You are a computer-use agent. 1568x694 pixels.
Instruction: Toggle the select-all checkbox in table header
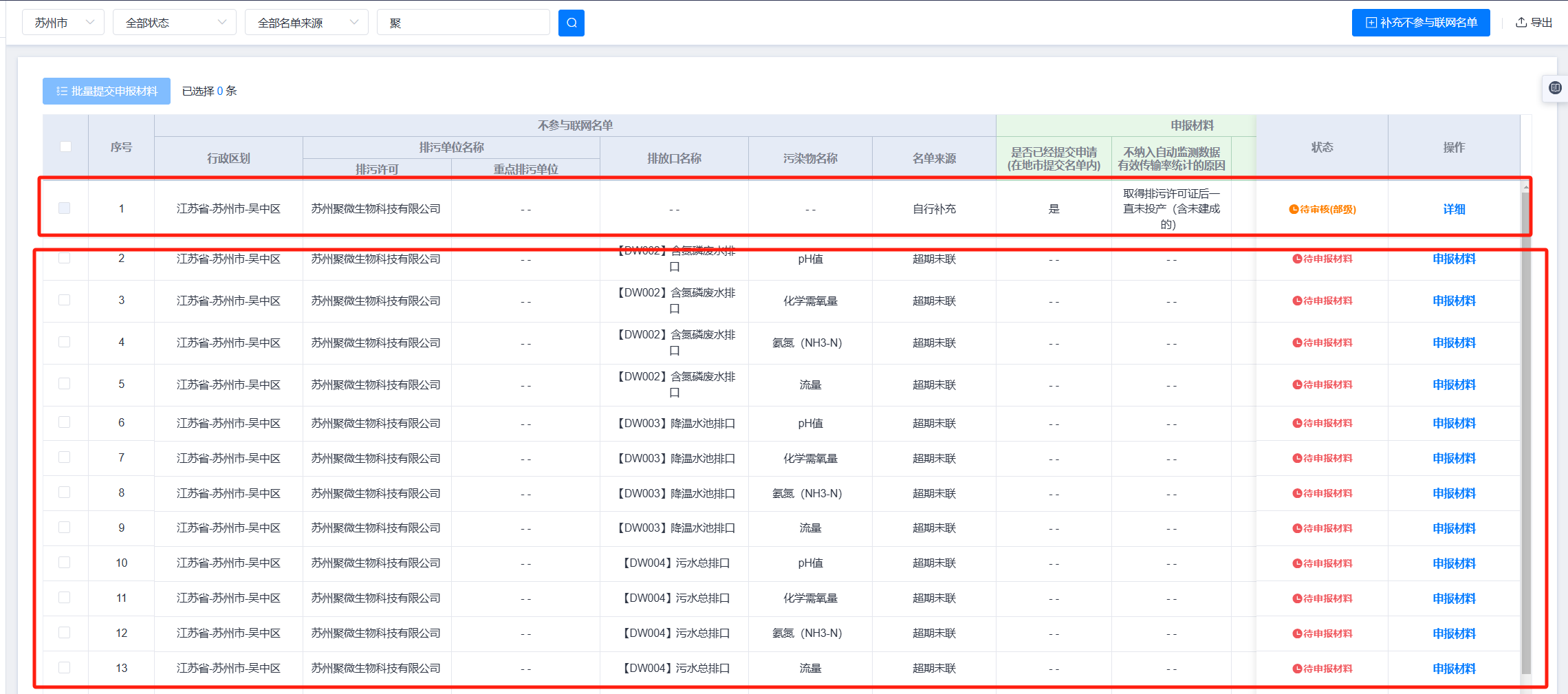pyautogui.click(x=65, y=147)
